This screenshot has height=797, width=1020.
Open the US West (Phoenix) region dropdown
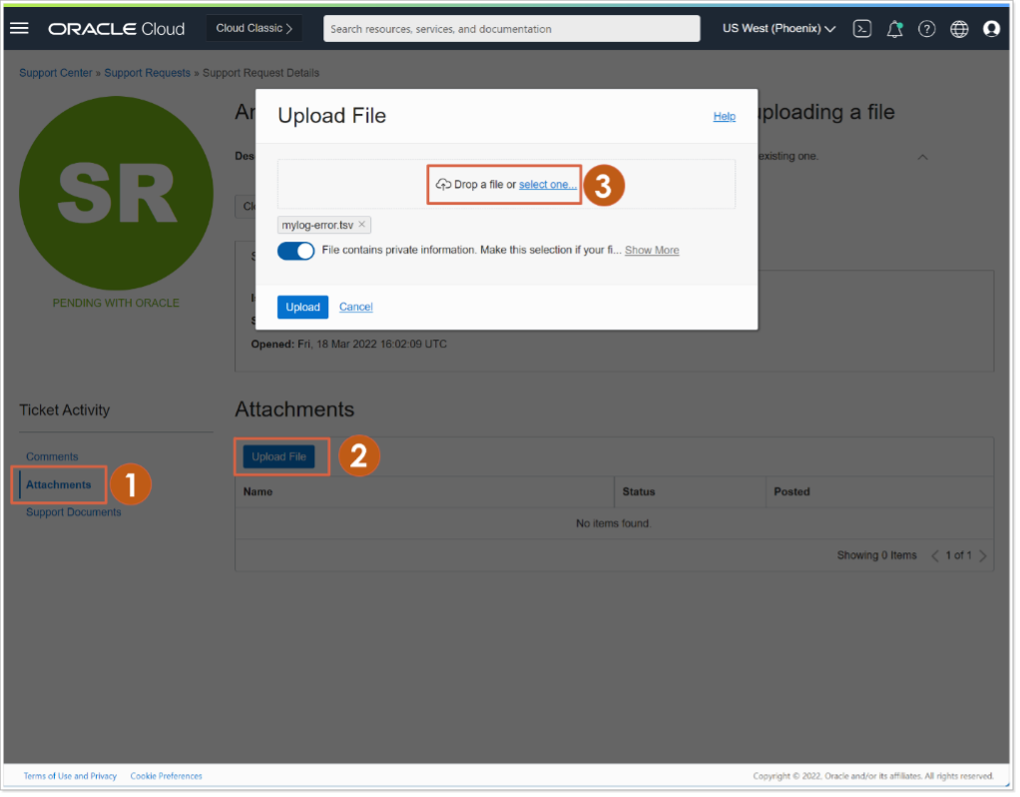[777, 29]
